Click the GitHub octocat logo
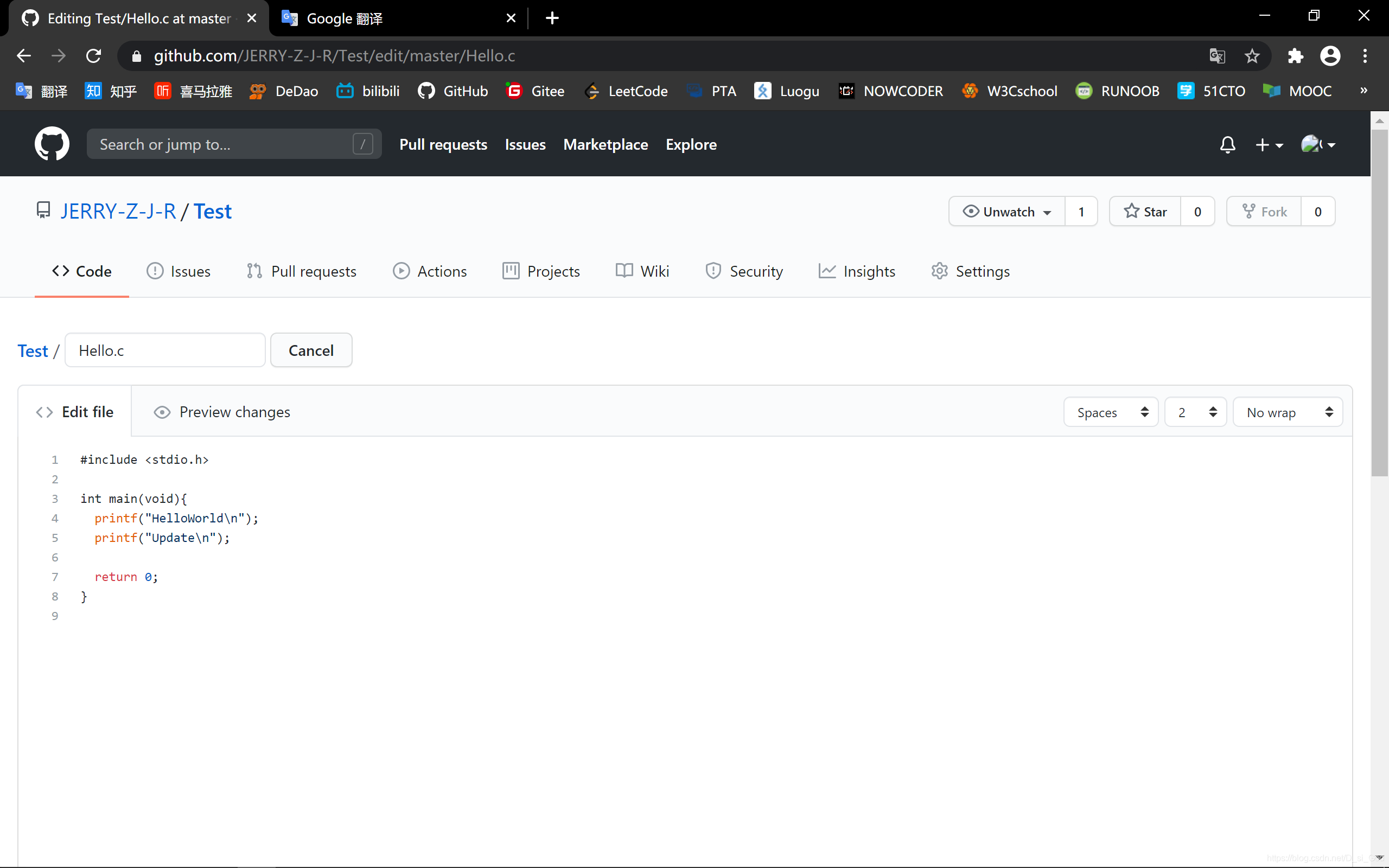Screen dimensions: 1389x868 [52, 144]
